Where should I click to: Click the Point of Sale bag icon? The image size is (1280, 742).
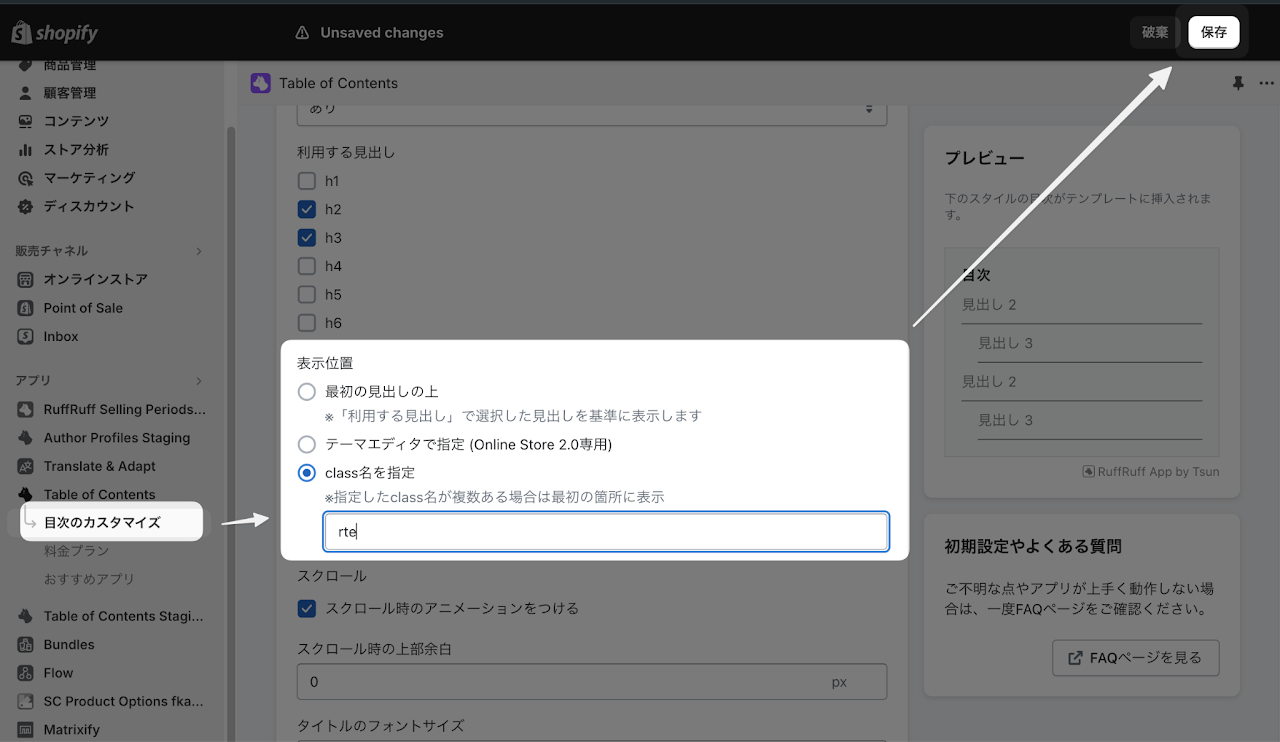[x=26, y=308]
